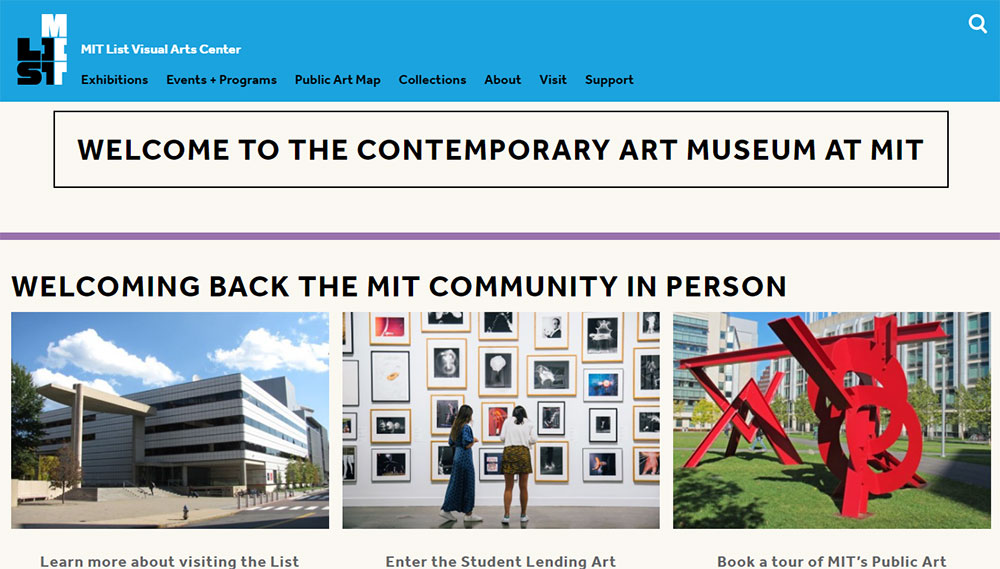Open the Visit page

pyautogui.click(x=553, y=80)
